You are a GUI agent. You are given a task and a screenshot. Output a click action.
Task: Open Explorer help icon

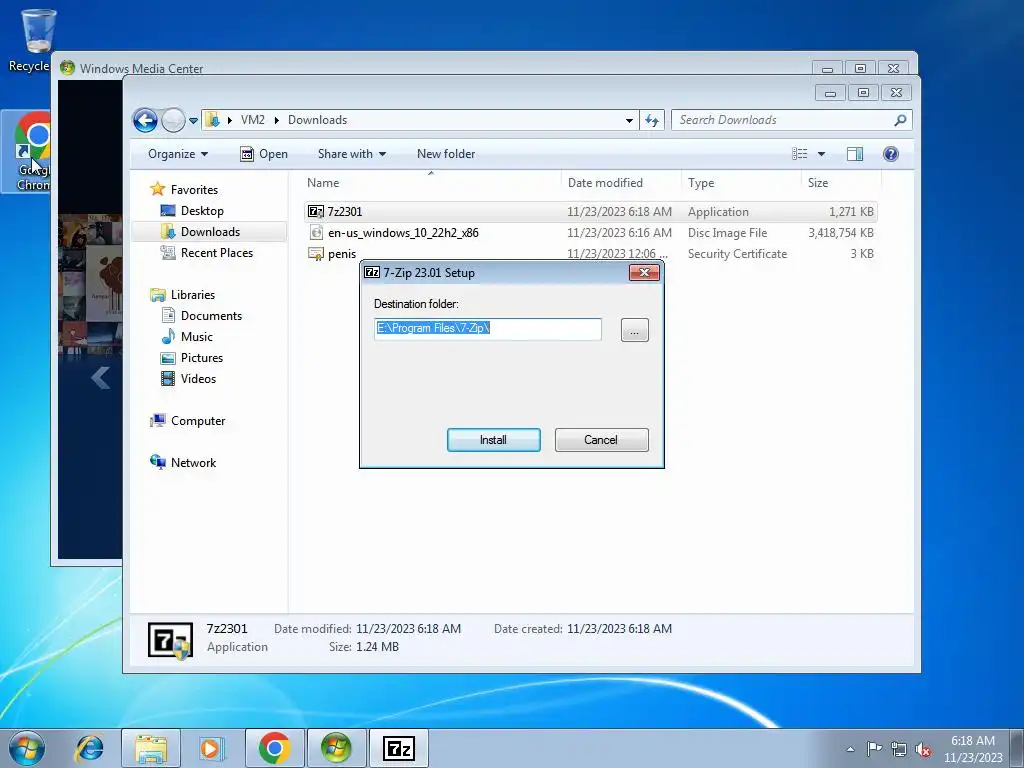(891, 154)
